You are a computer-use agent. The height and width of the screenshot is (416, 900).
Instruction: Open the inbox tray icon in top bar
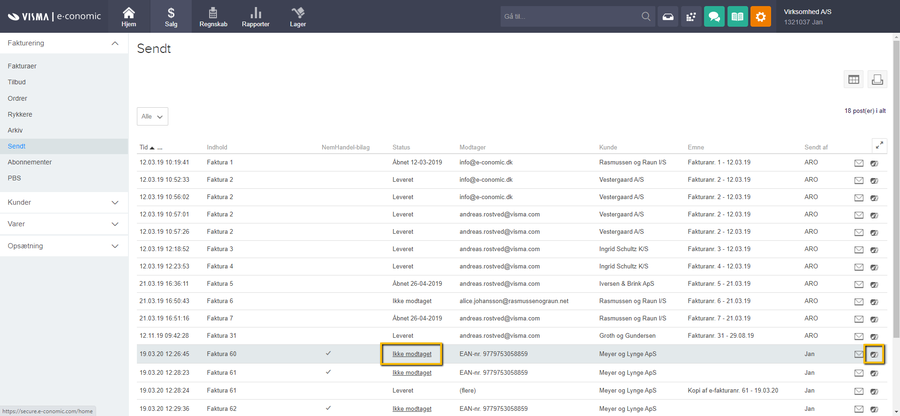point(667,17)
